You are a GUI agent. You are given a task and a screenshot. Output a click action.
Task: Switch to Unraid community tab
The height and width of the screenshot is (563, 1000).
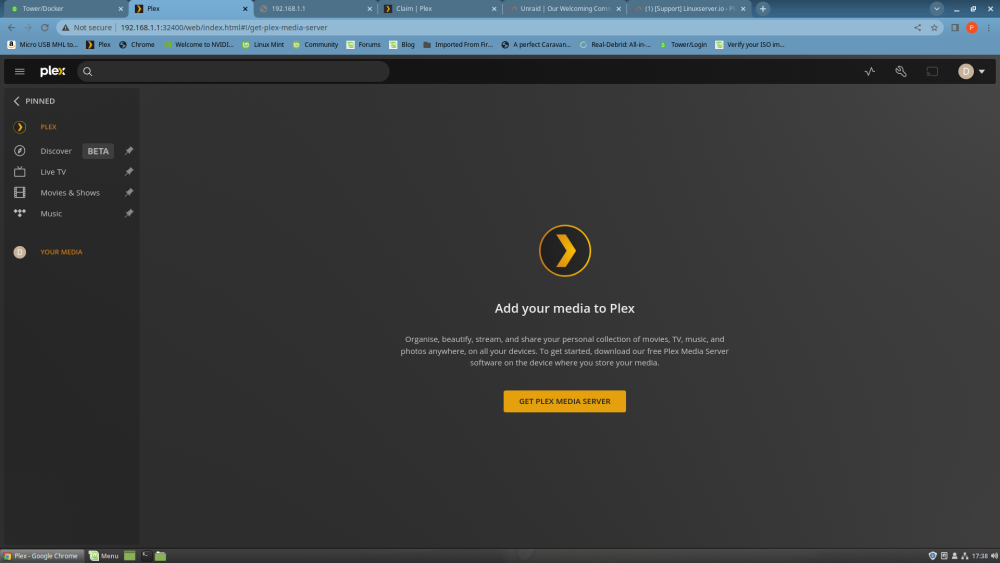coord(564,9)
